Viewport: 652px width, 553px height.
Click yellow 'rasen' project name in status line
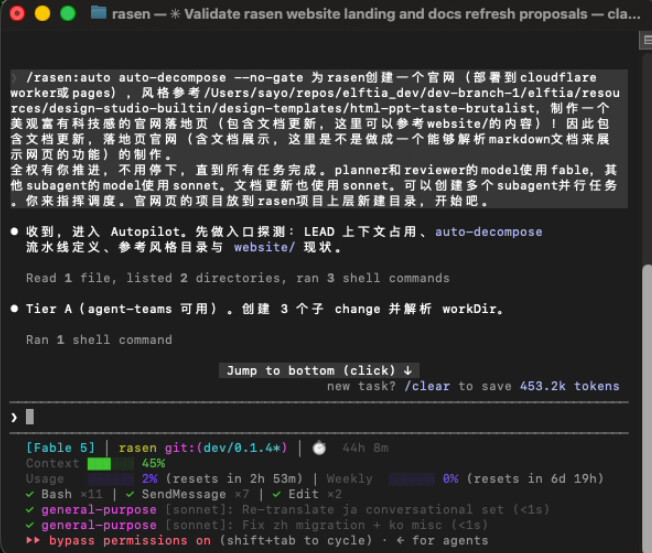tap(138, 448)
